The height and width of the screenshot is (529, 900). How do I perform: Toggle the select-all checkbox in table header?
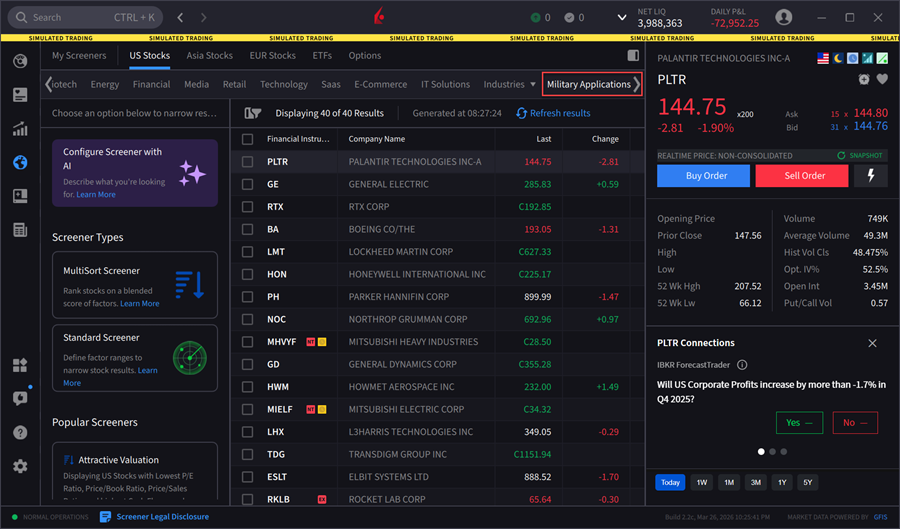[x=247, y=139]
